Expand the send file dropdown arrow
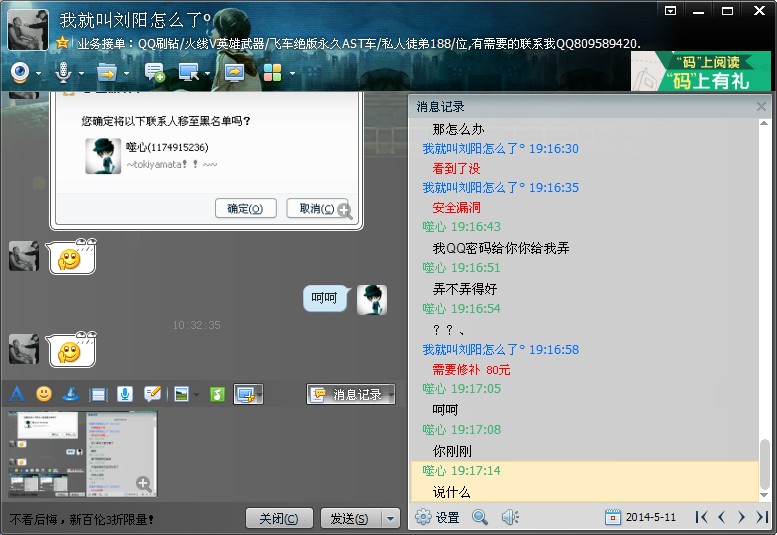The height and width of the screenshot is (535, 777). [127, 73]
